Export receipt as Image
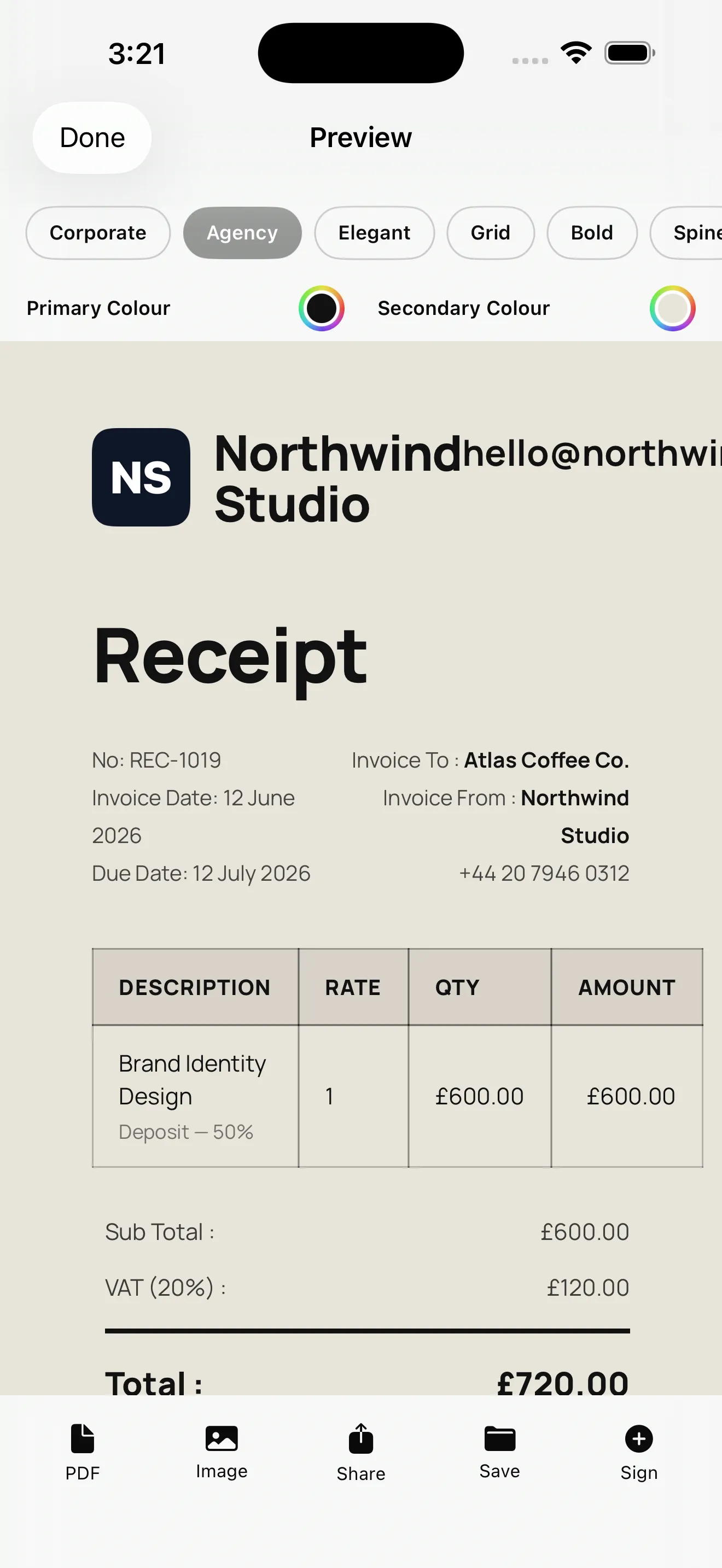722x1568 pixels. pos(222,1438)
